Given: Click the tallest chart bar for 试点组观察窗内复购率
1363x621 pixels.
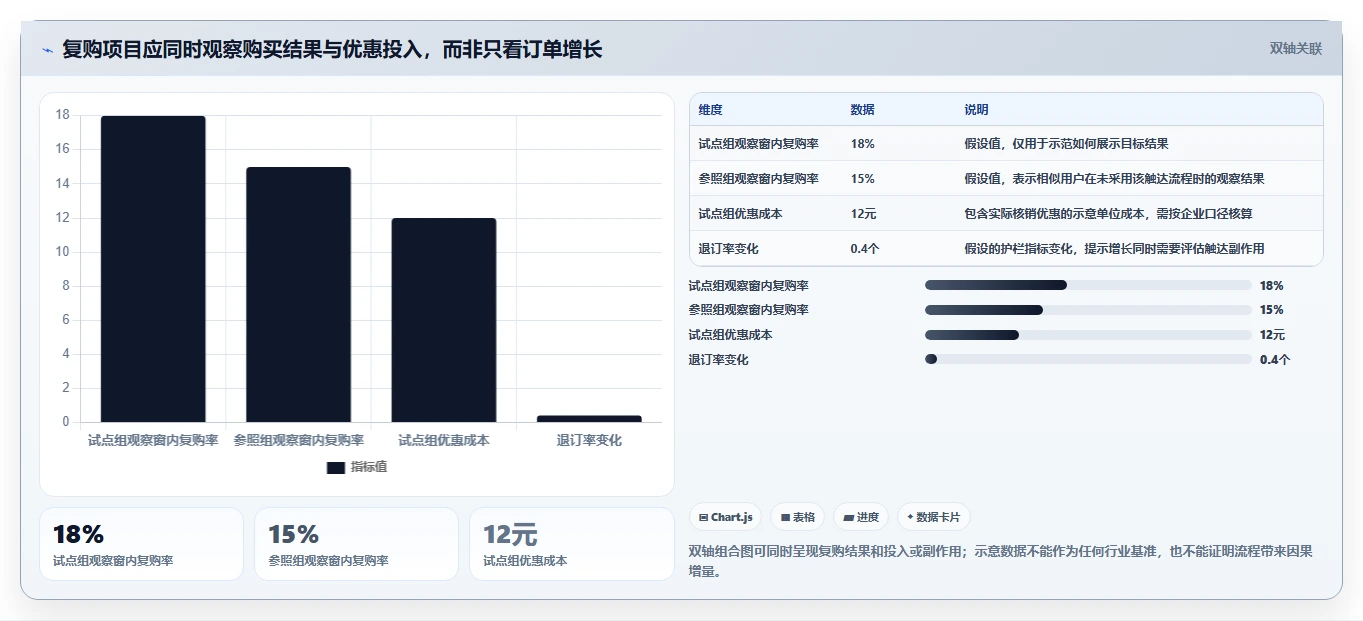Looking at the screenshot, I should click(x=153, y=269).
